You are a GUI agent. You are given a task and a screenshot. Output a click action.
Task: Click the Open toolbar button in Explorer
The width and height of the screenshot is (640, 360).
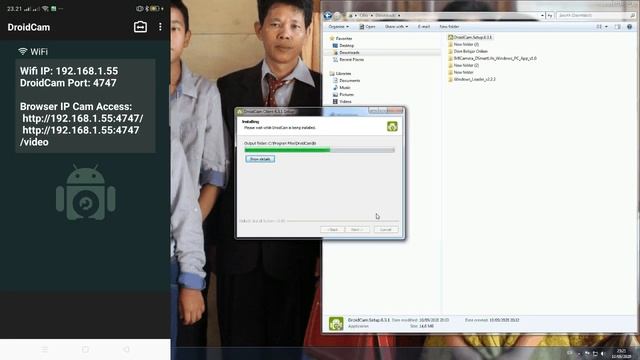tap(367, 27)
